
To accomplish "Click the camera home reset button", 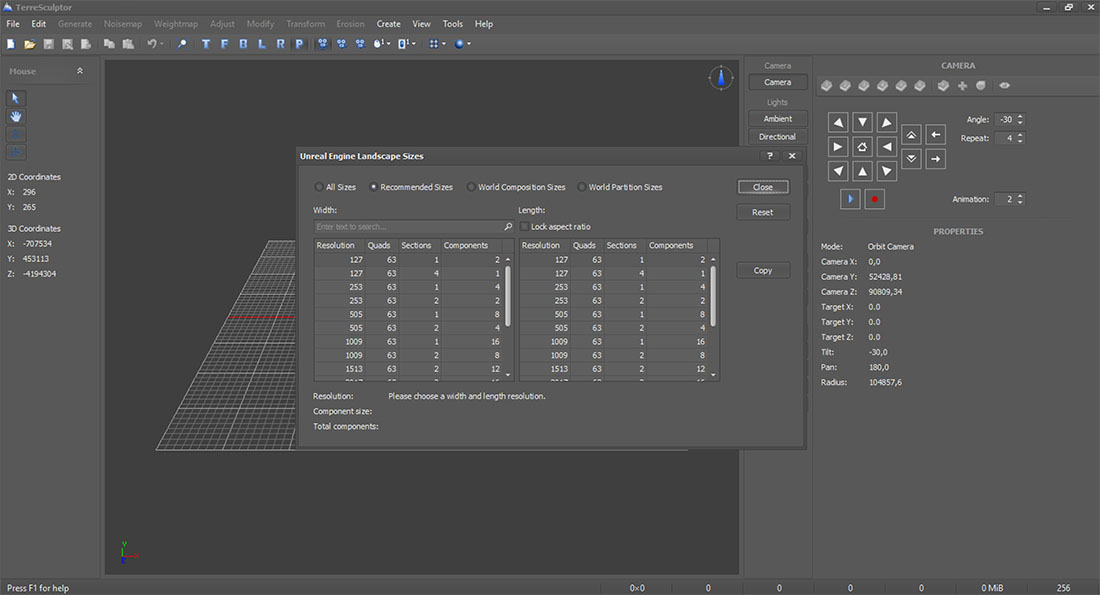I will [862, 147].
